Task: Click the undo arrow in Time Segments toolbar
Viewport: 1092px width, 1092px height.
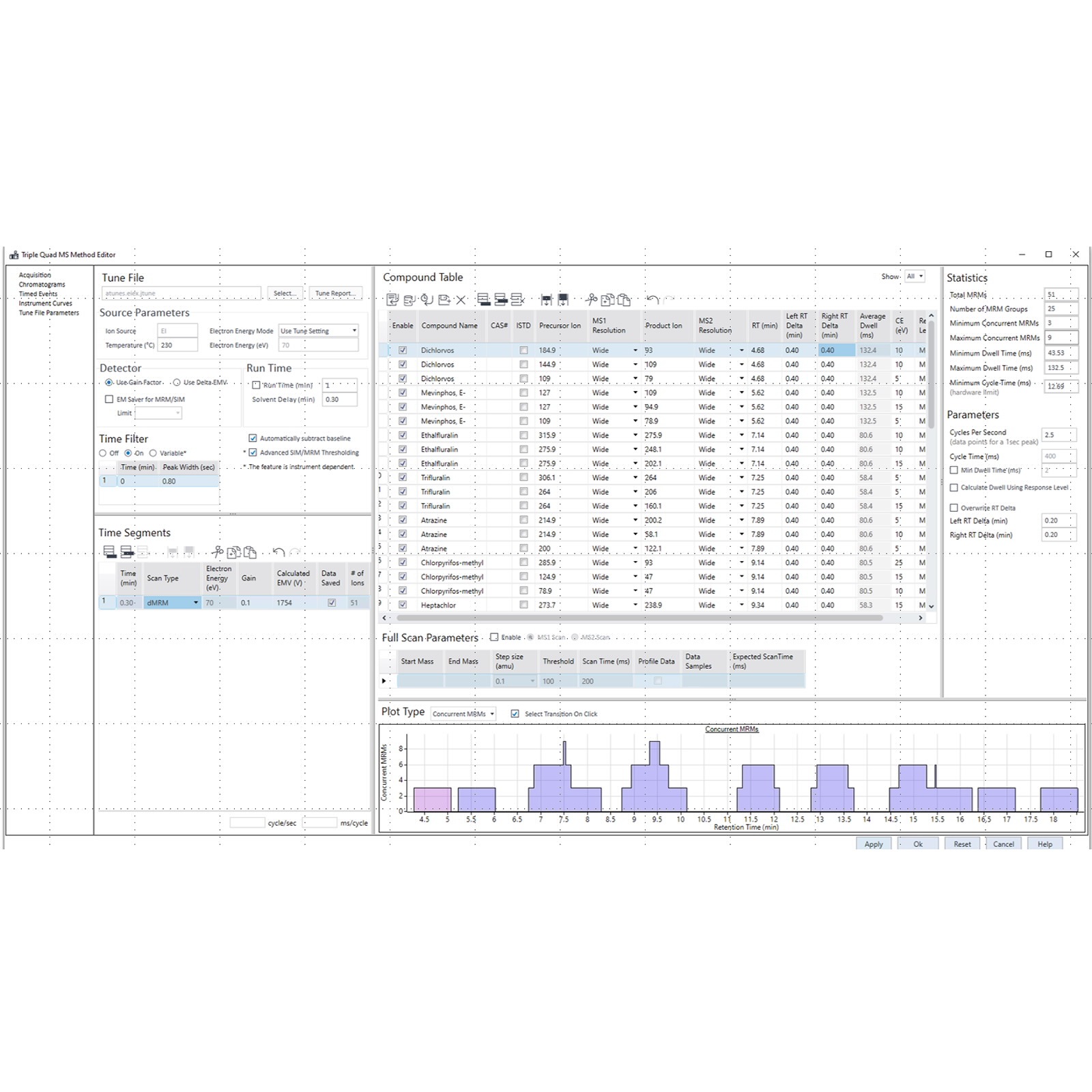Action: [278, 552]
